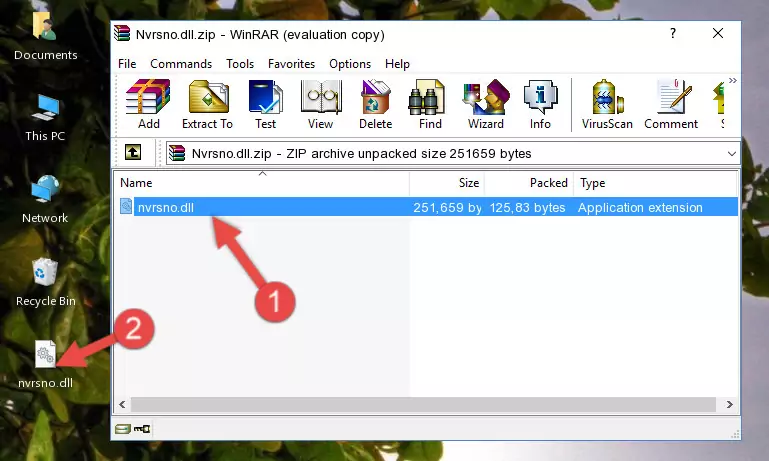Open the Help menu
This screenshot has height=461, width=769.
click(397, 64)
